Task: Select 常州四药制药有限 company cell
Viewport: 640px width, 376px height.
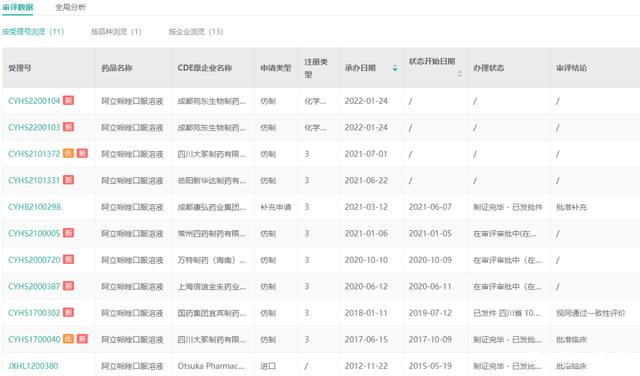Action: click(x=212, y=234)
